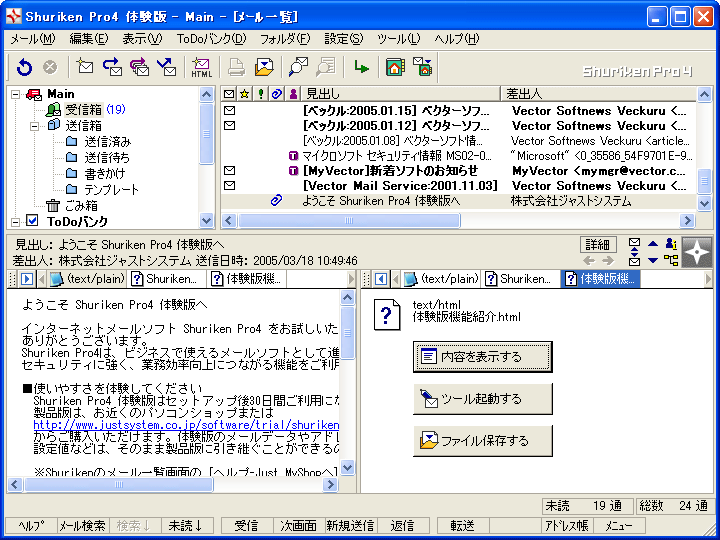Click the 受信 button in bottom bar

[x=247, y=525]
